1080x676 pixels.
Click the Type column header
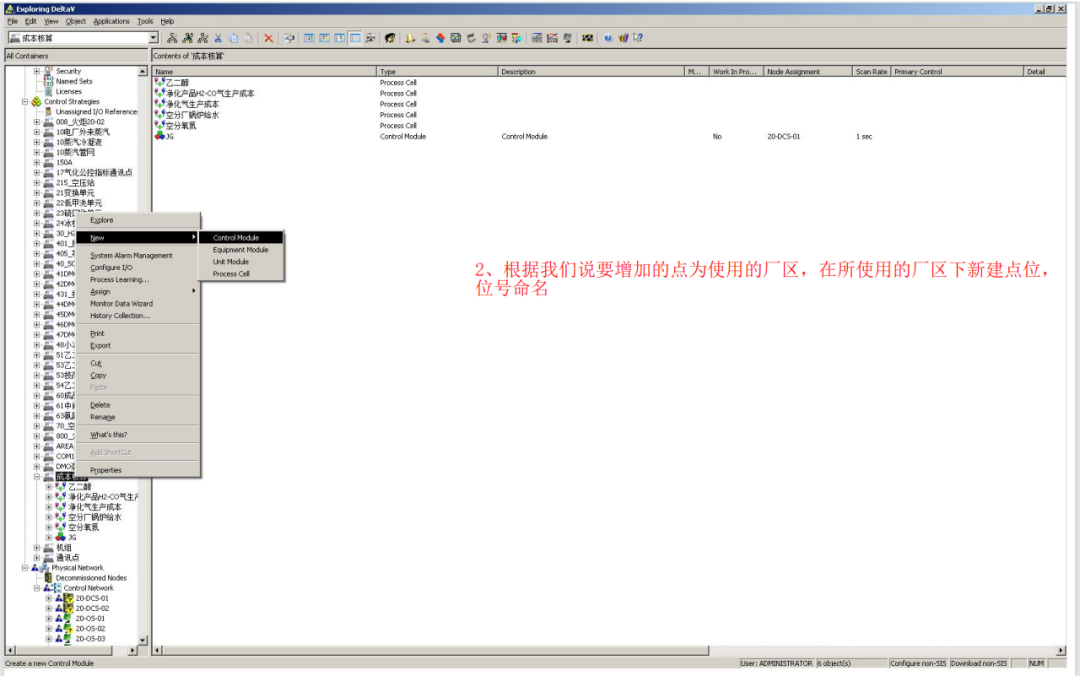point(388,72)
